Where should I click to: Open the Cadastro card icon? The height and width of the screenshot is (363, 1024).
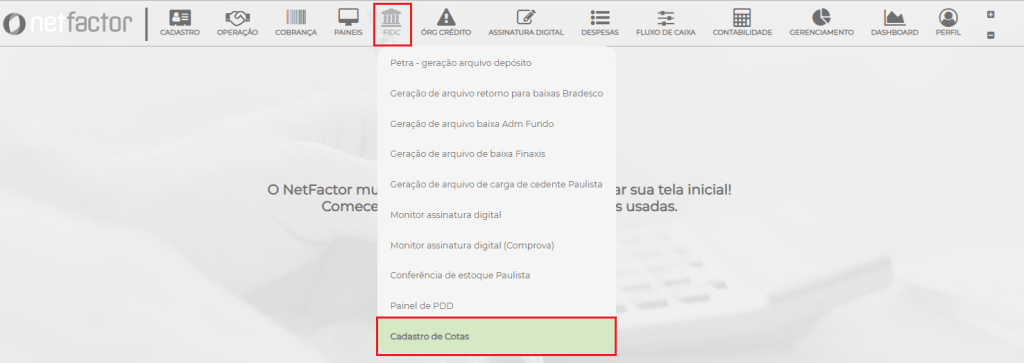(180, 18)
